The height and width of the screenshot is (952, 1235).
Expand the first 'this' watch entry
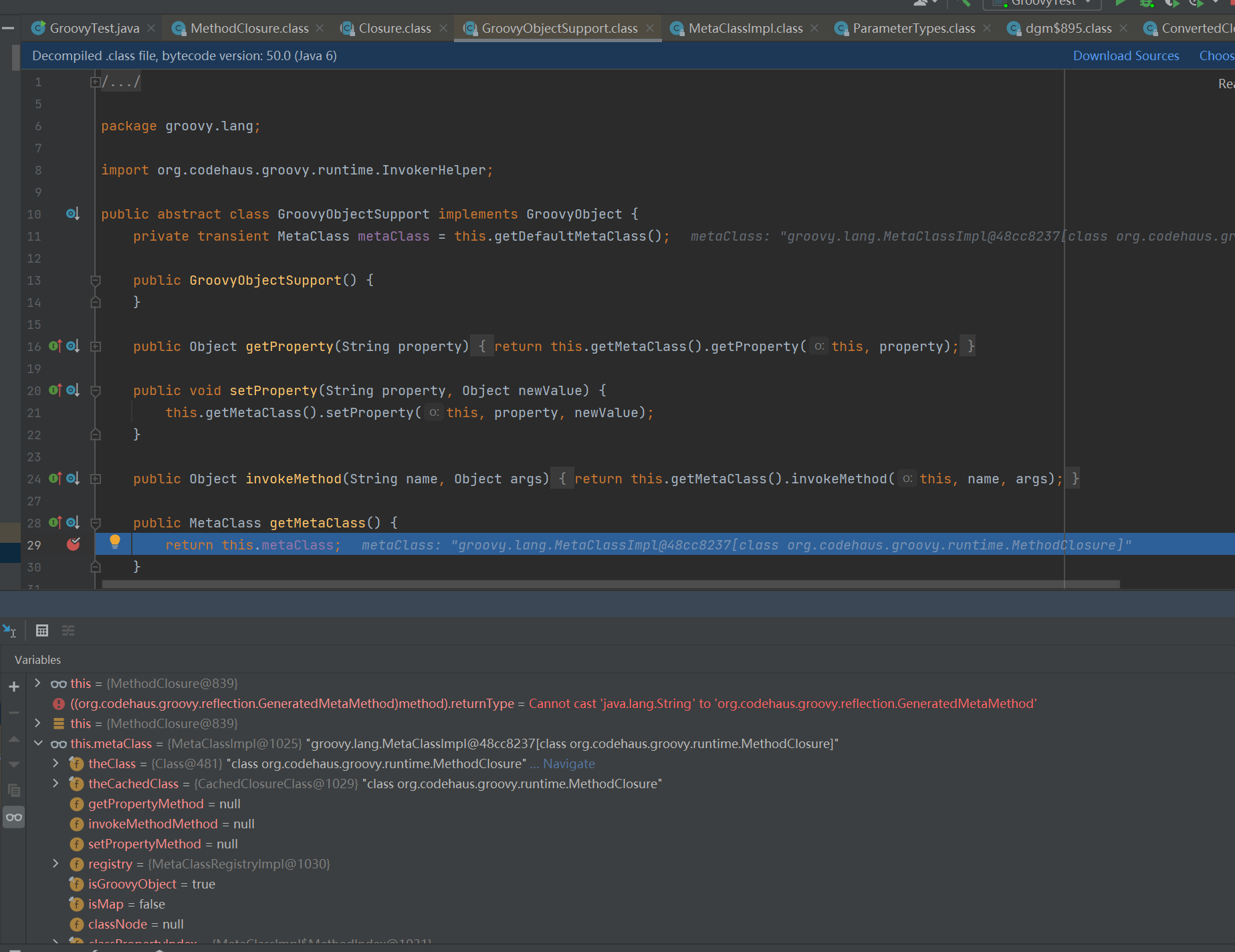[x=38, y=683]
